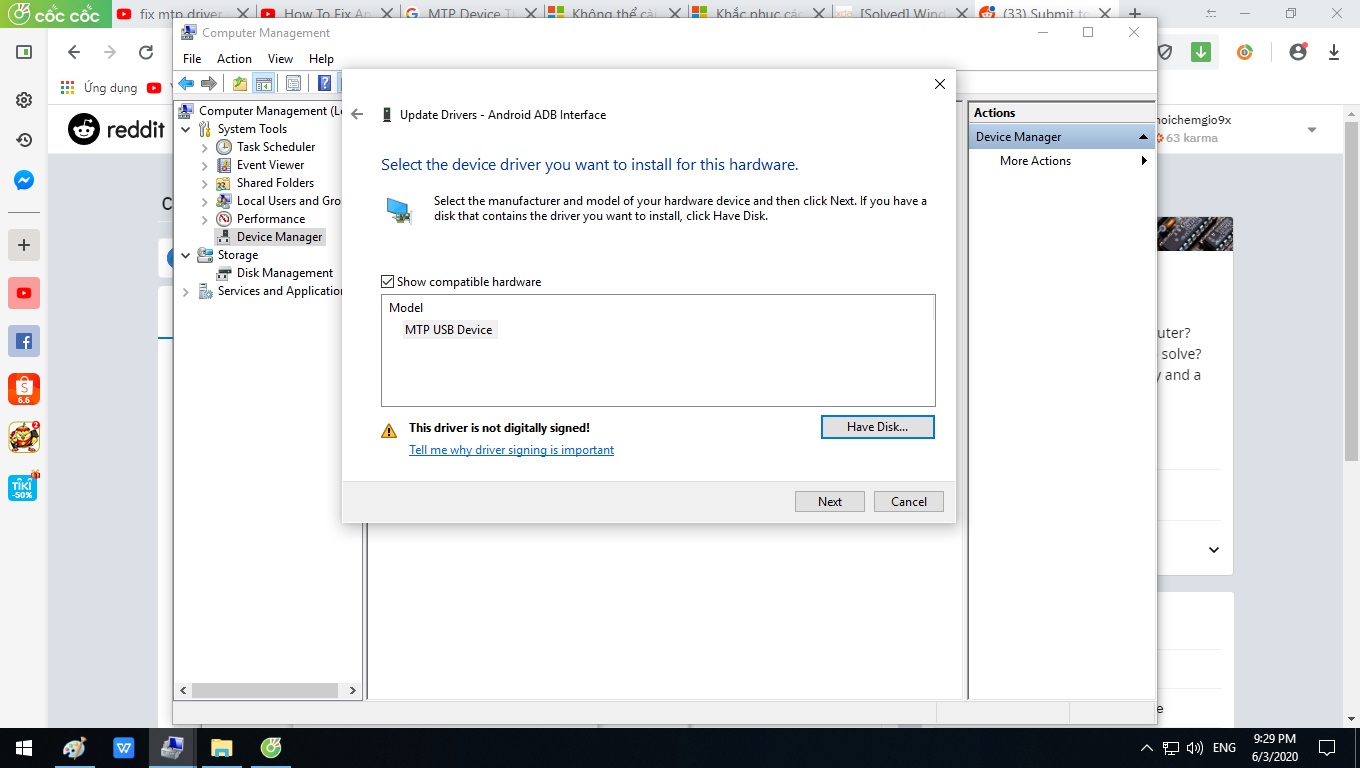The width and height of the screenshot is (1360, 768).
Task: Click the Have Disk button
Action: coord(877,427)
